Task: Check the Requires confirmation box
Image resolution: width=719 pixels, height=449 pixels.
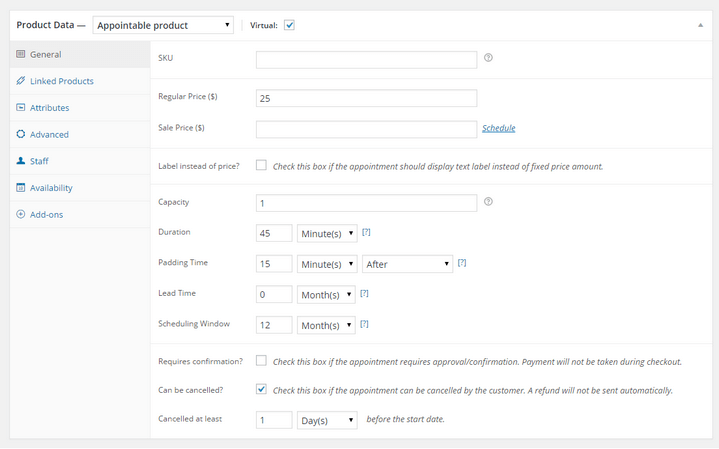Action: pos(261,360)
